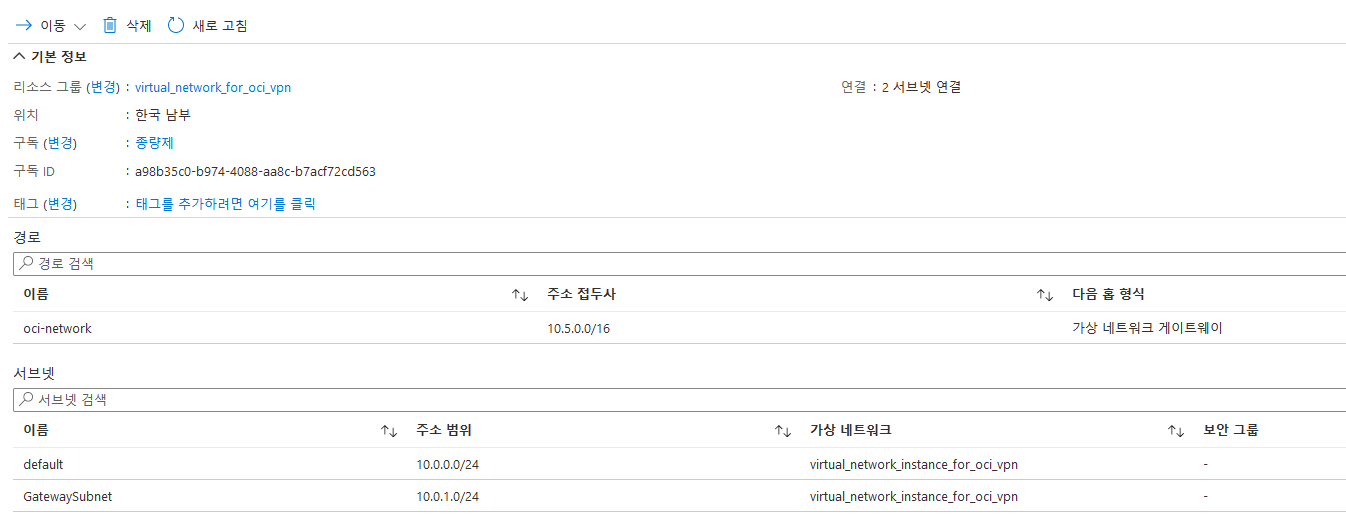1346x528 pixels.
Task: Click the Move arrow icon in the toolbar
Action: point(24,25)
